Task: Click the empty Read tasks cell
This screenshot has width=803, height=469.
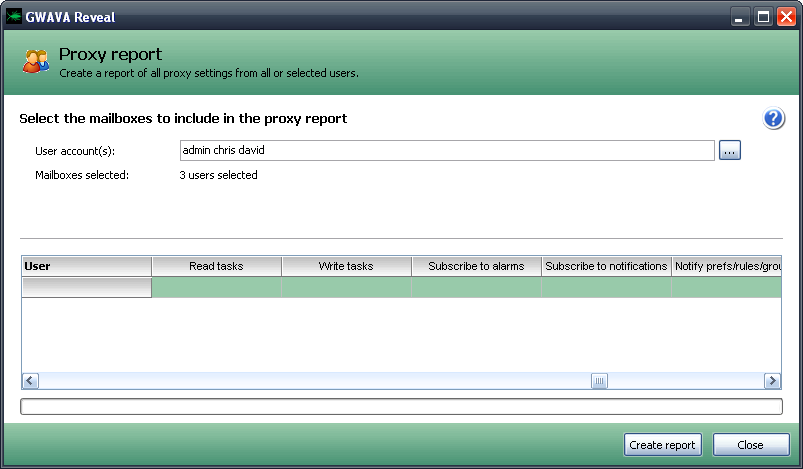Action: pyautogui.click(x=216, y=287)
